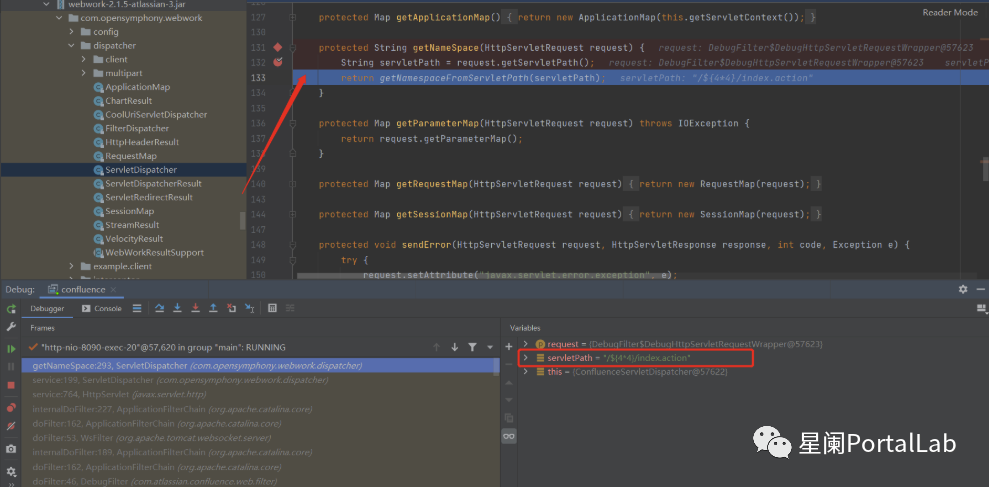Expand the example.client package
The width and height of the screenshot is (989, 487).
click(x=71, y=266)
